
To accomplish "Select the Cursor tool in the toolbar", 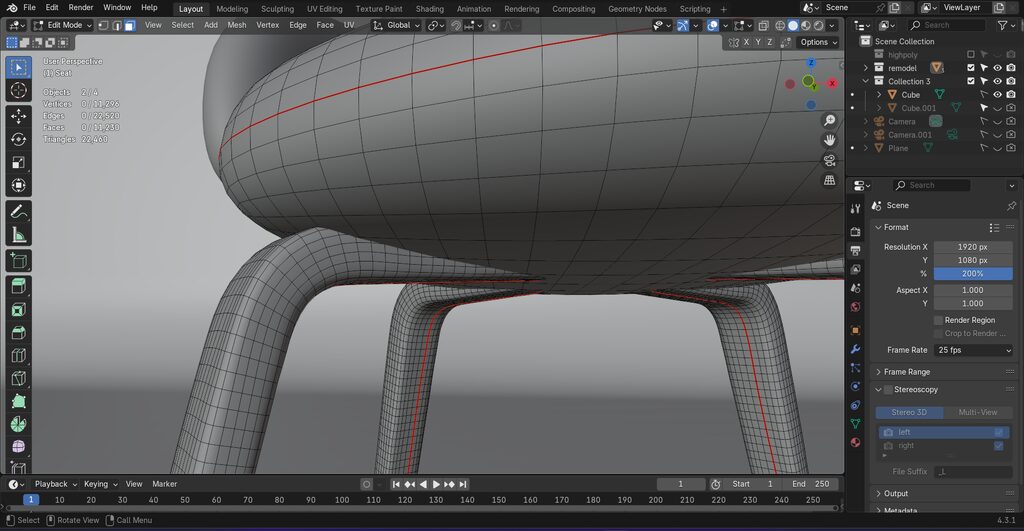I will pyautogui.click(x=19, y=91).
